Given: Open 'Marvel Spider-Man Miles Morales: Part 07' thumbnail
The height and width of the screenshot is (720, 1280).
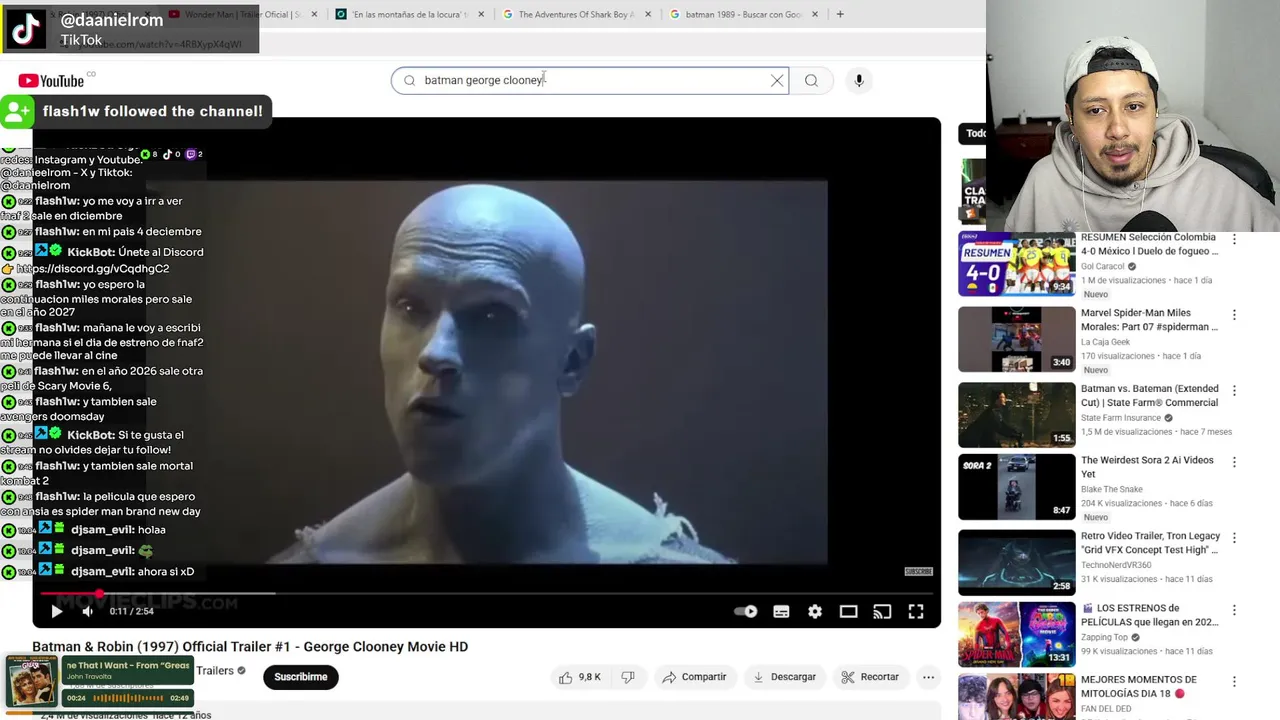Looking at the screenshot, I should click(1016, 339).
